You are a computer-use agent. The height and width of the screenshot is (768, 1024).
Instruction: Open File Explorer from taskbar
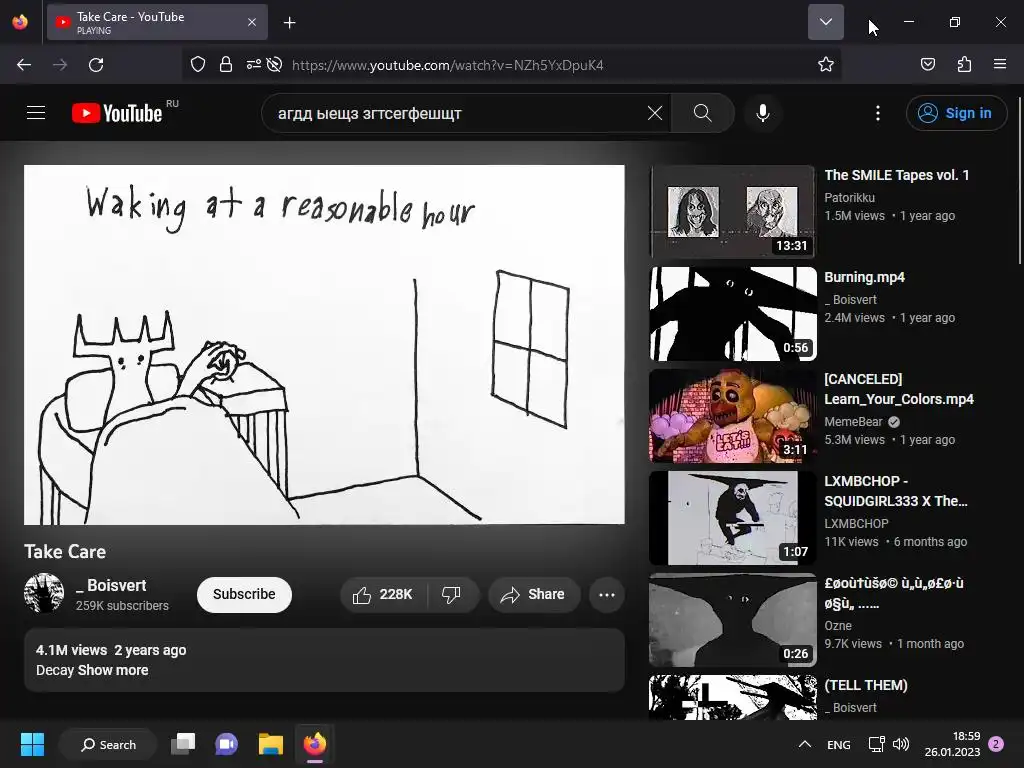270,744
